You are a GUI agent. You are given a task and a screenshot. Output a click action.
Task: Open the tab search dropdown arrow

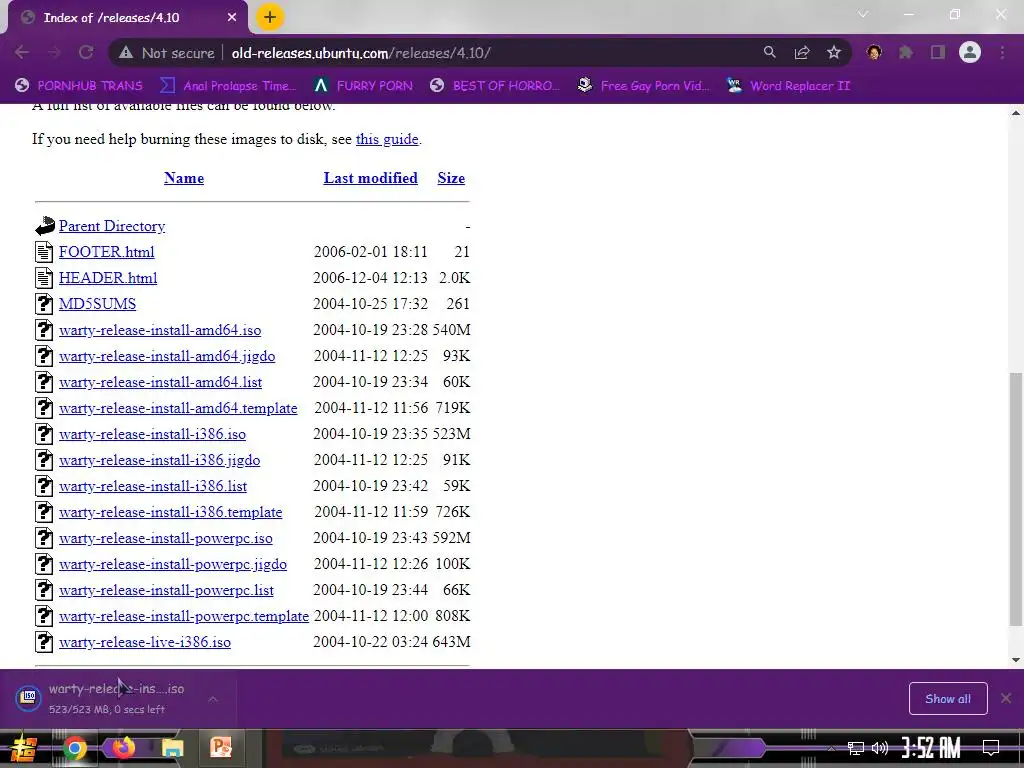[863, 14]
